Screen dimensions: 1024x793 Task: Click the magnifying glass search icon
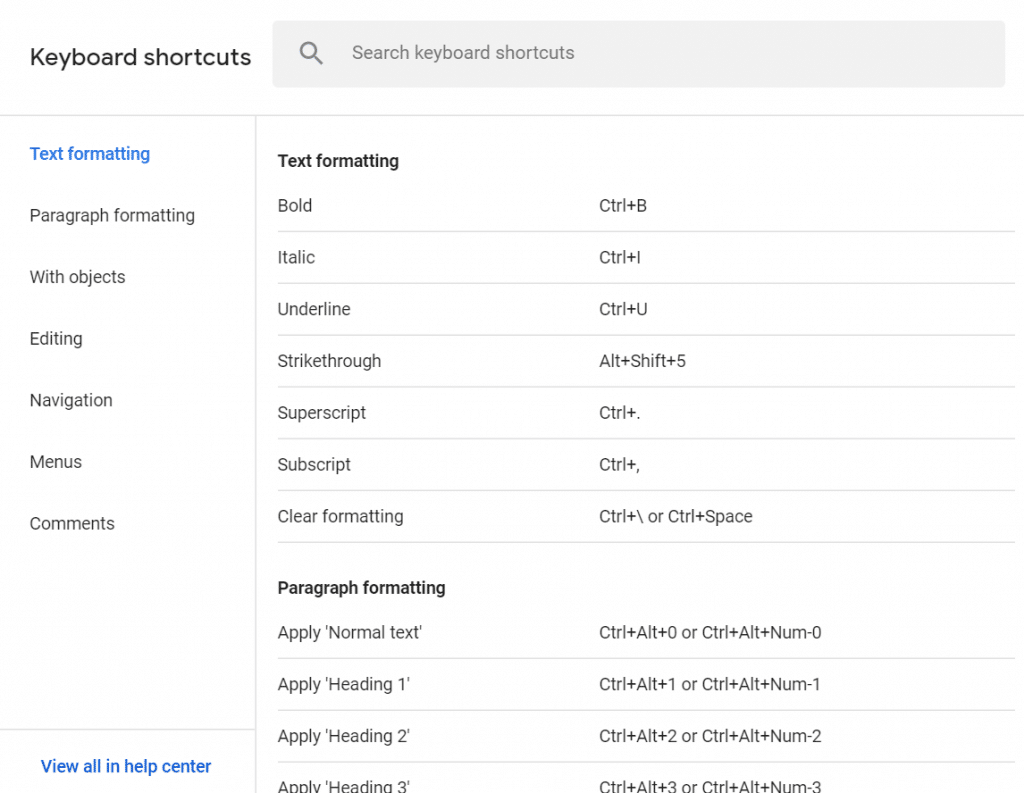coord(311,53)
